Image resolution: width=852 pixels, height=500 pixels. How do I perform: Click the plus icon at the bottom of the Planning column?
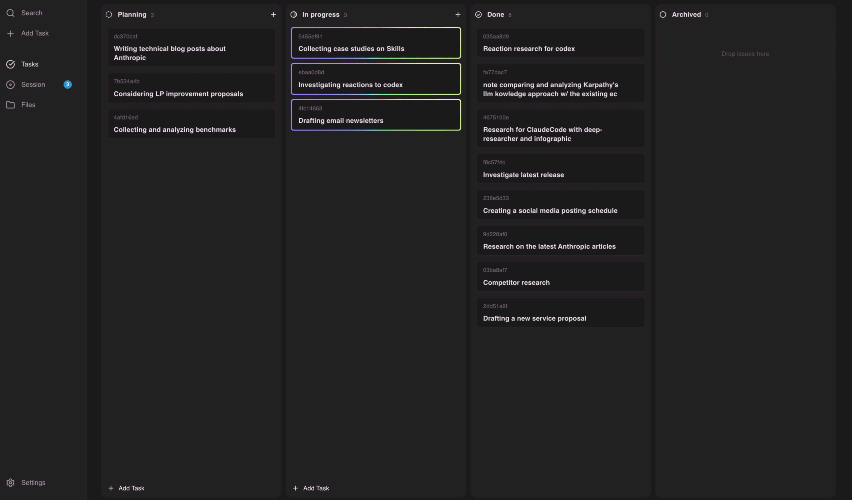tap(111, 488)
